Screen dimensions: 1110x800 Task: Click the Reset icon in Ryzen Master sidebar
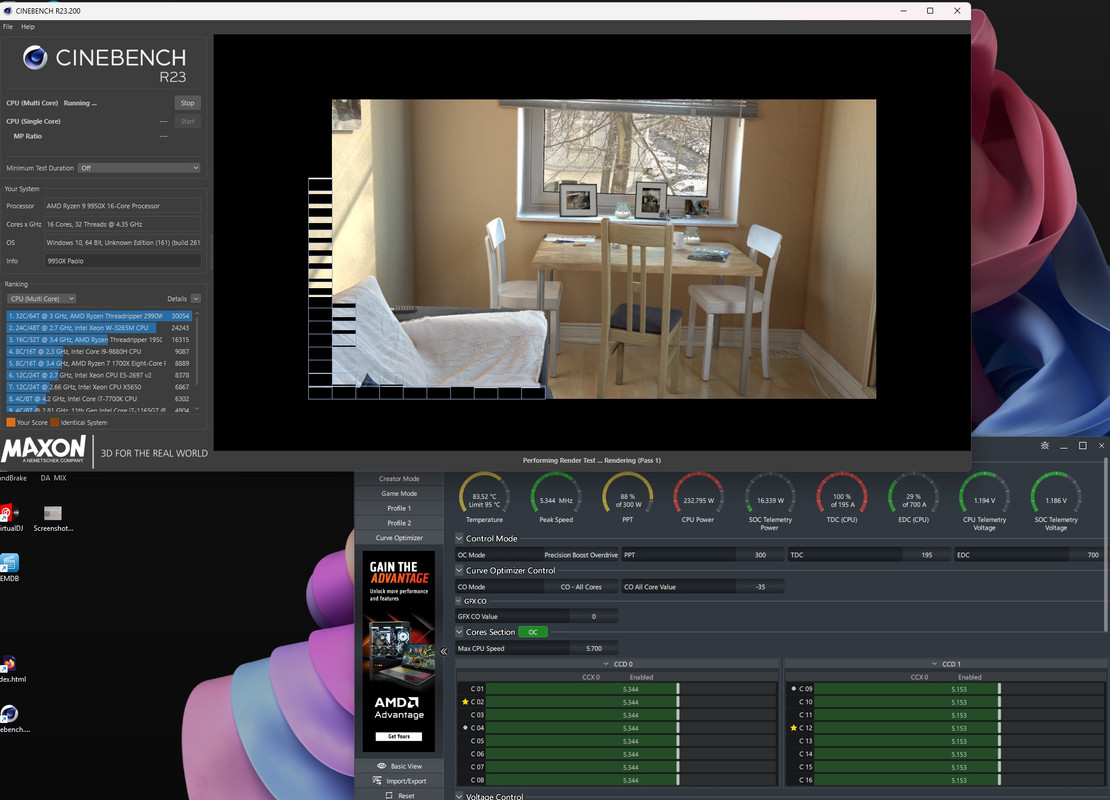389,796
